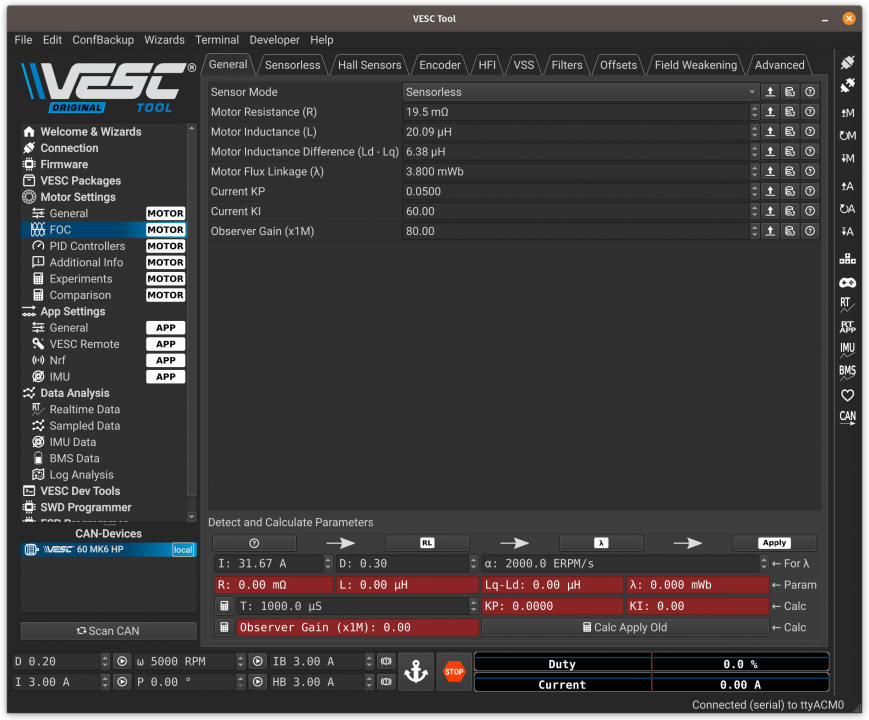This screenshot has width=869, height=720.
Task: Click the help icon for Sensor Mode
Action: (810, 92)
